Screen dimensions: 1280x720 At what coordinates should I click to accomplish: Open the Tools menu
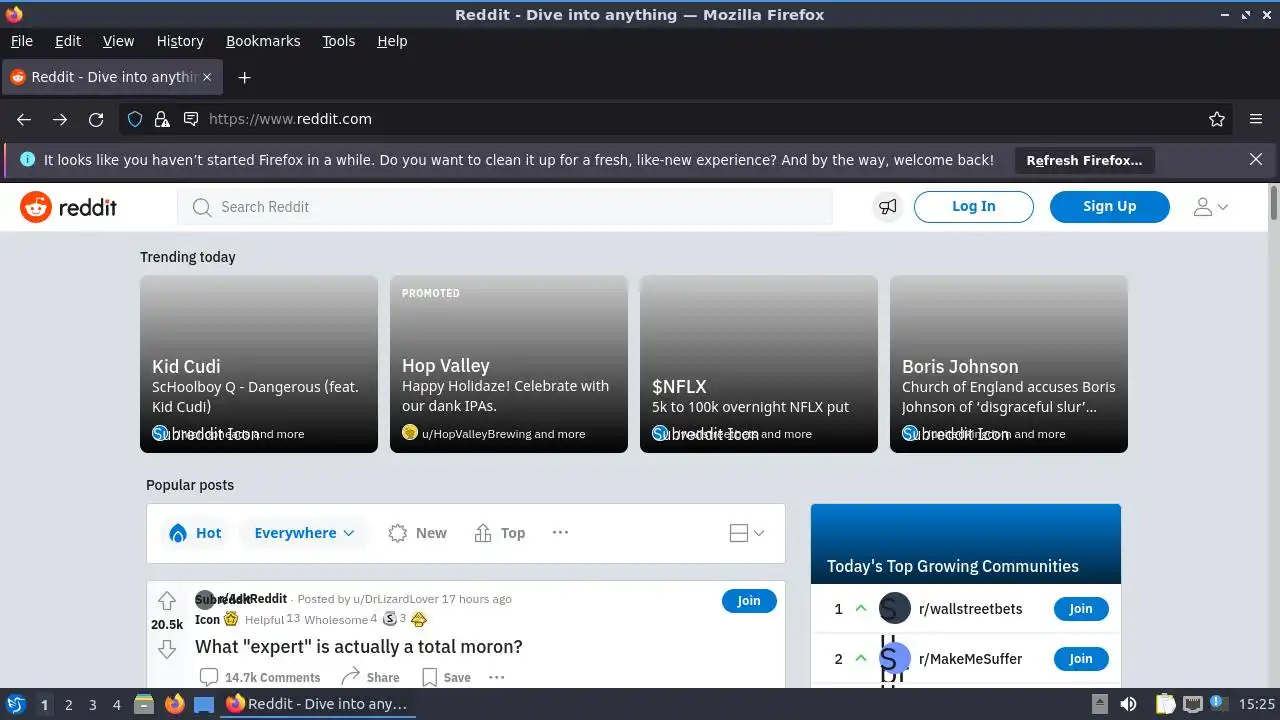(x=338, y=41)
